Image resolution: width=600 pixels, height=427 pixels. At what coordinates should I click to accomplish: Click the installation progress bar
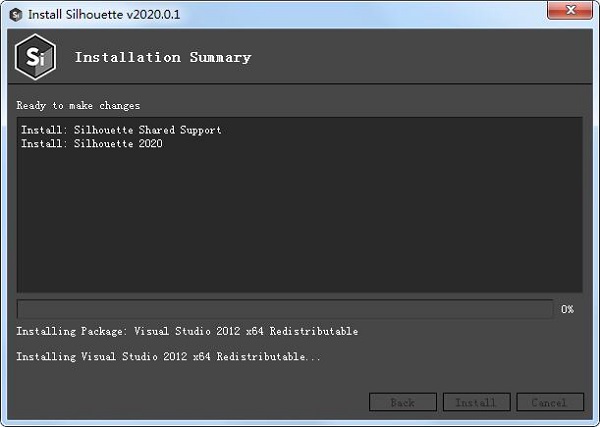point(285,309)
